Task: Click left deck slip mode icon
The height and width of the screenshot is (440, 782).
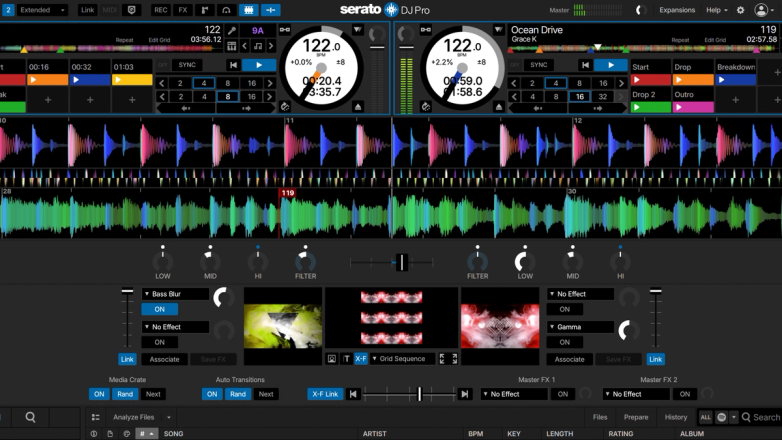Action: click(x=285, y=107)
